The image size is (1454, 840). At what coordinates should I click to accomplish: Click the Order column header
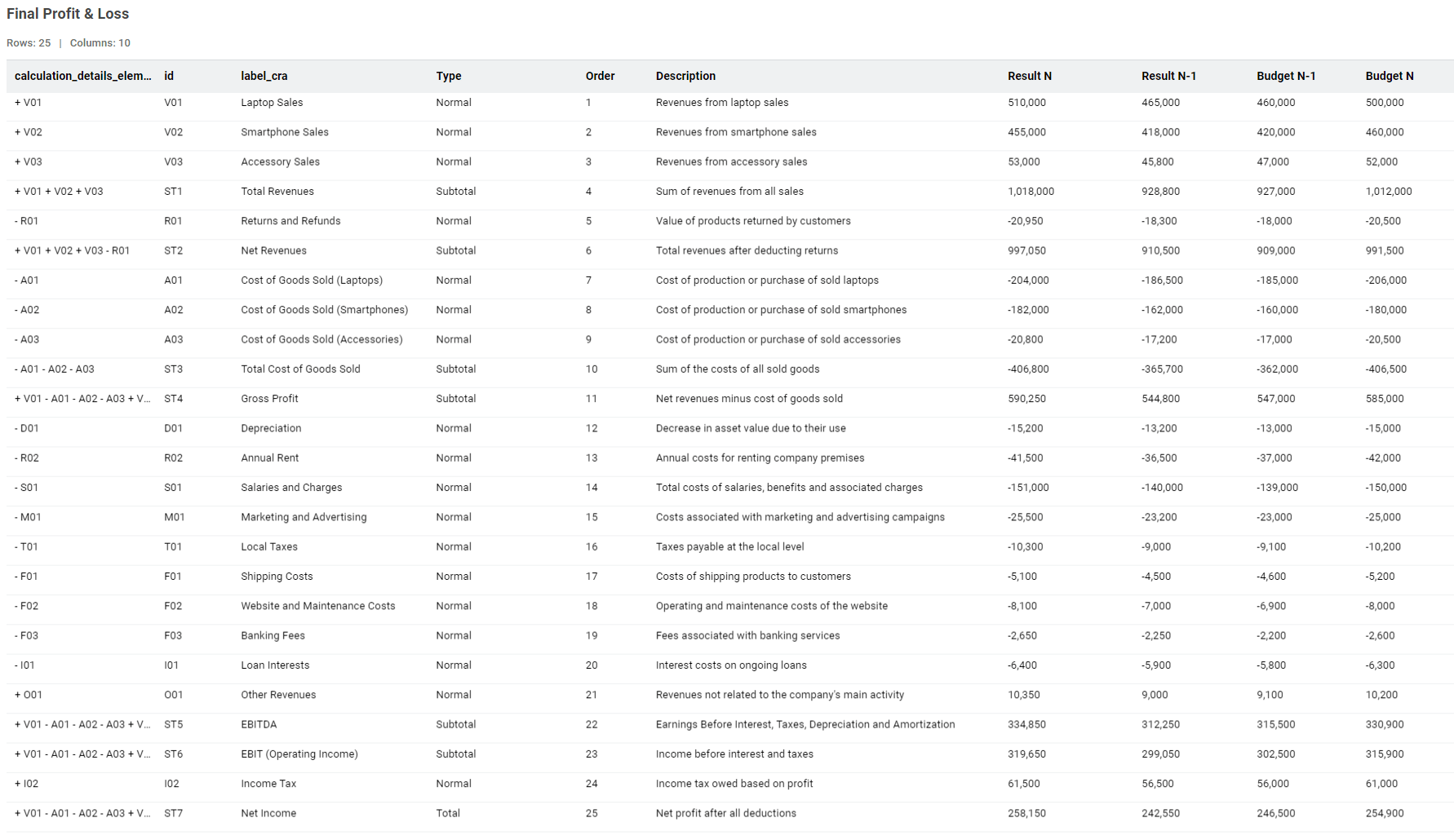point(600,76)
